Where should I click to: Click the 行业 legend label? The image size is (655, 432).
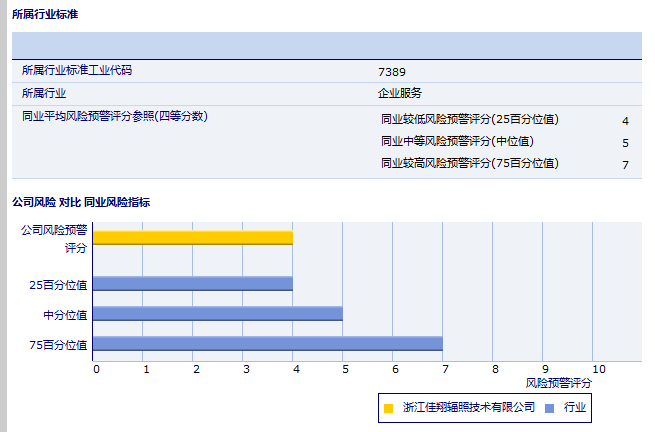click(x=575, y=408)
